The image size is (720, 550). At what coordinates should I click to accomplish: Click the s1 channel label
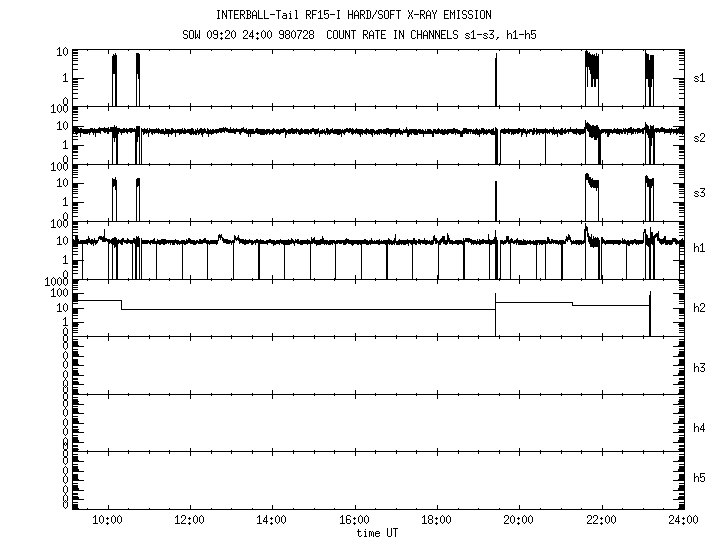point(700,77)
